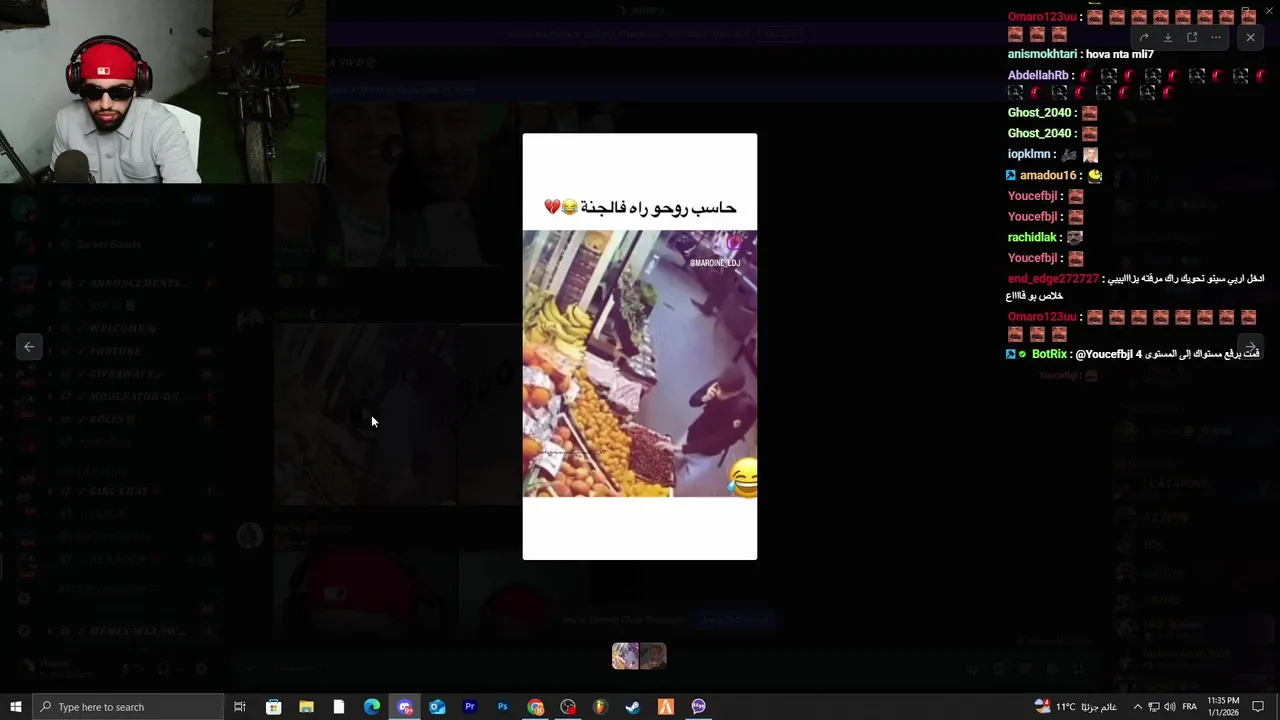This screenshot has height=720, width=1280.
Task: Go to the next image with right arrow
Action: tap(1251, 347)
